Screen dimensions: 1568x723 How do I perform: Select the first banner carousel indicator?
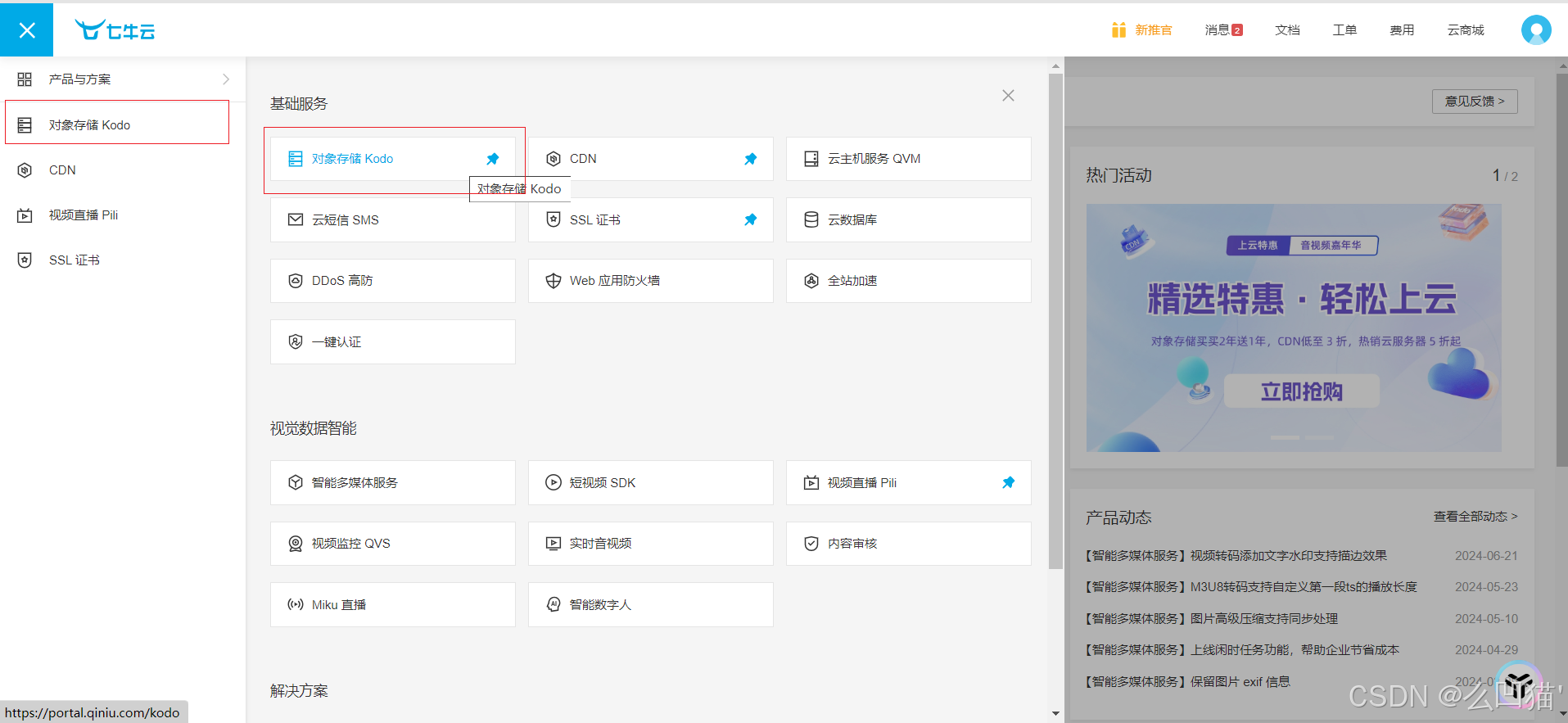(1285, 438)
